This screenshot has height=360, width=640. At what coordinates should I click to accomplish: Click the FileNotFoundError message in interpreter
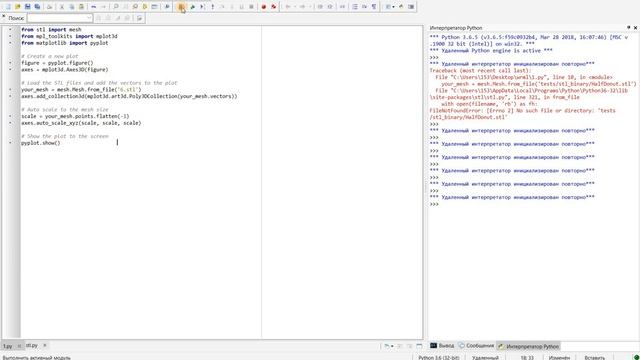[522, 114]
